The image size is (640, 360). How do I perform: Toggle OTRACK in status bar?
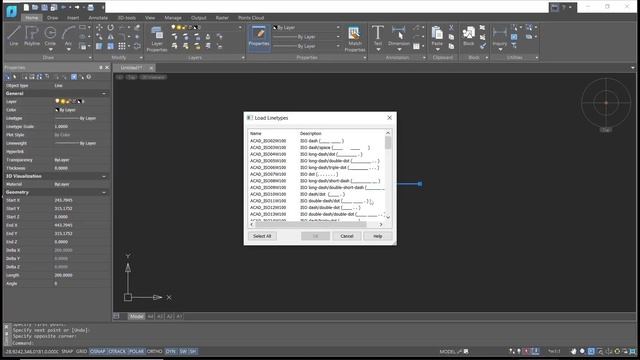point(117,351)
